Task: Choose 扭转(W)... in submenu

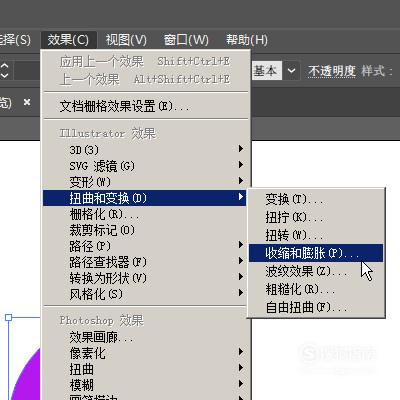Action: coord(316,235)
